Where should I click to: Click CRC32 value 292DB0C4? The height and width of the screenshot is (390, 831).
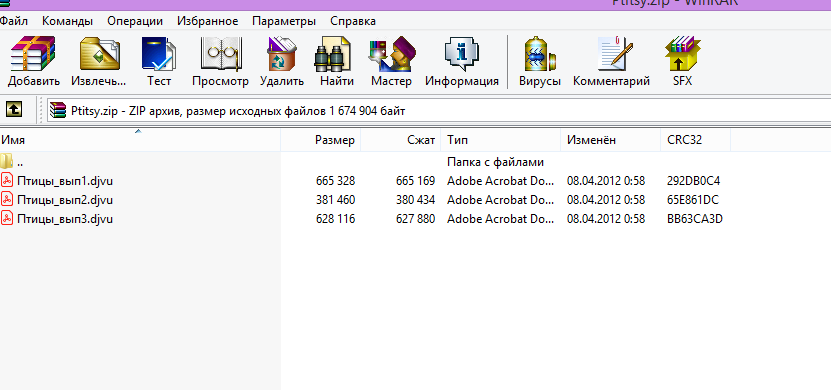point(693,181)
